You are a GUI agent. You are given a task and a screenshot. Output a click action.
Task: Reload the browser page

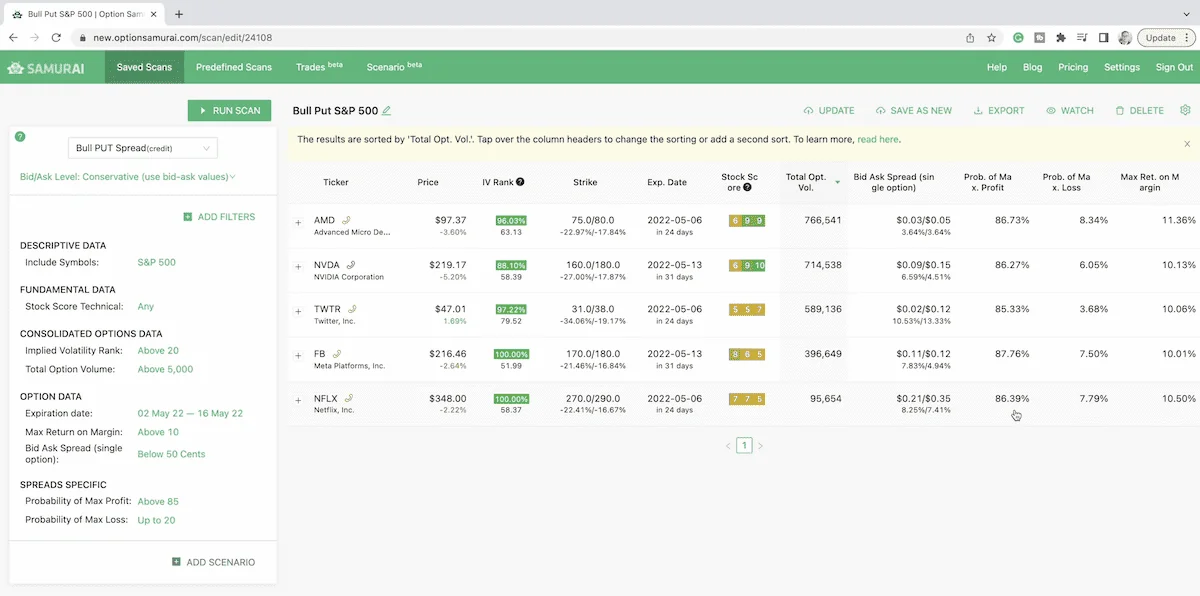click(x=56, y=38)
